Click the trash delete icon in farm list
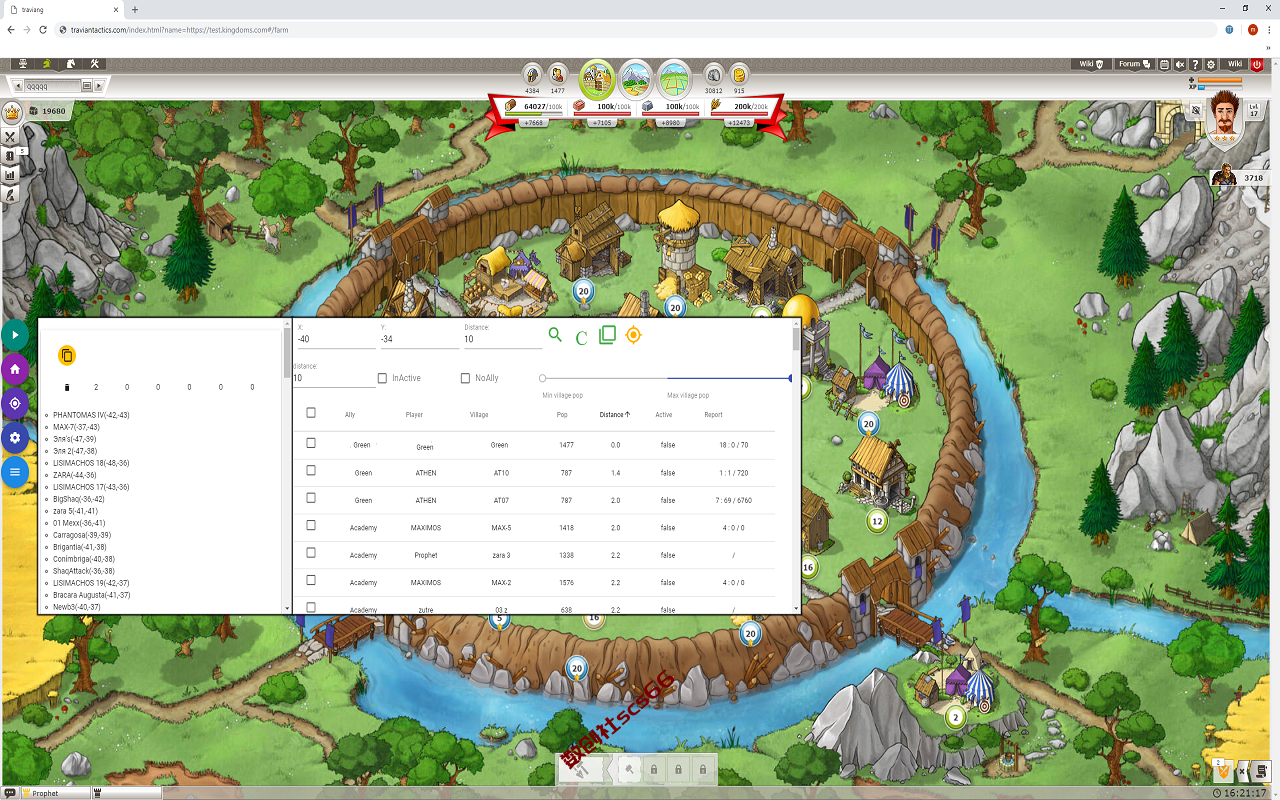The height and width of the screenshot is (800, 1280). (67, 387)
